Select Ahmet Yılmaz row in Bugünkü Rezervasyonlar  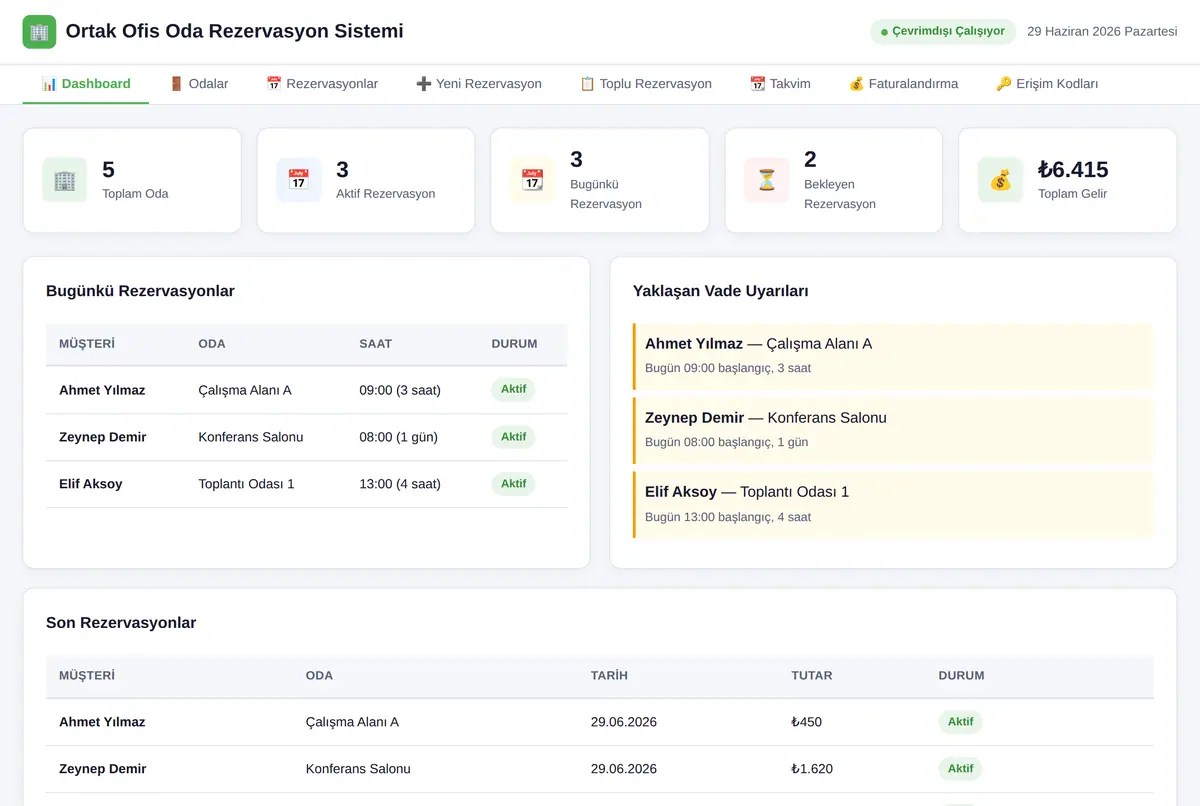click(x=306, y=390)
